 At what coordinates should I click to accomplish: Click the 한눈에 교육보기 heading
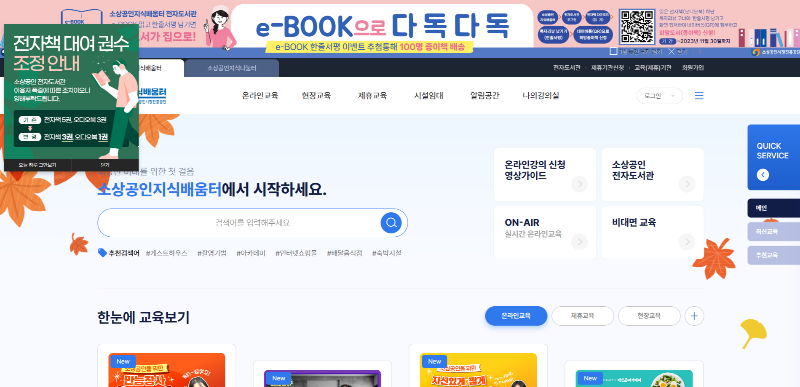143,317
